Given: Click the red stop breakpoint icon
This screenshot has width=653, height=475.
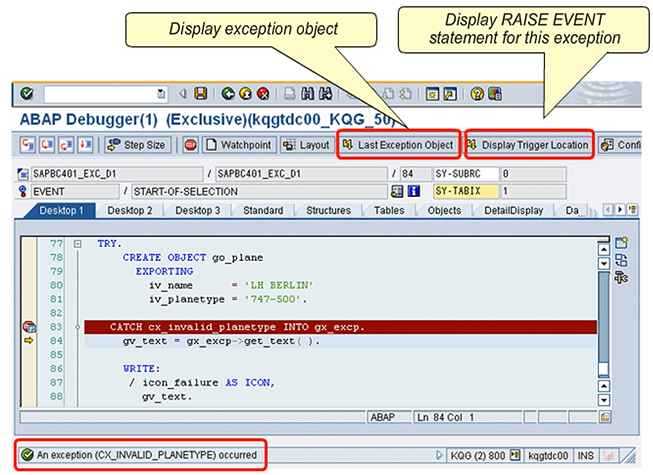Looking at the screenshot, I should (x=190, y=145).
